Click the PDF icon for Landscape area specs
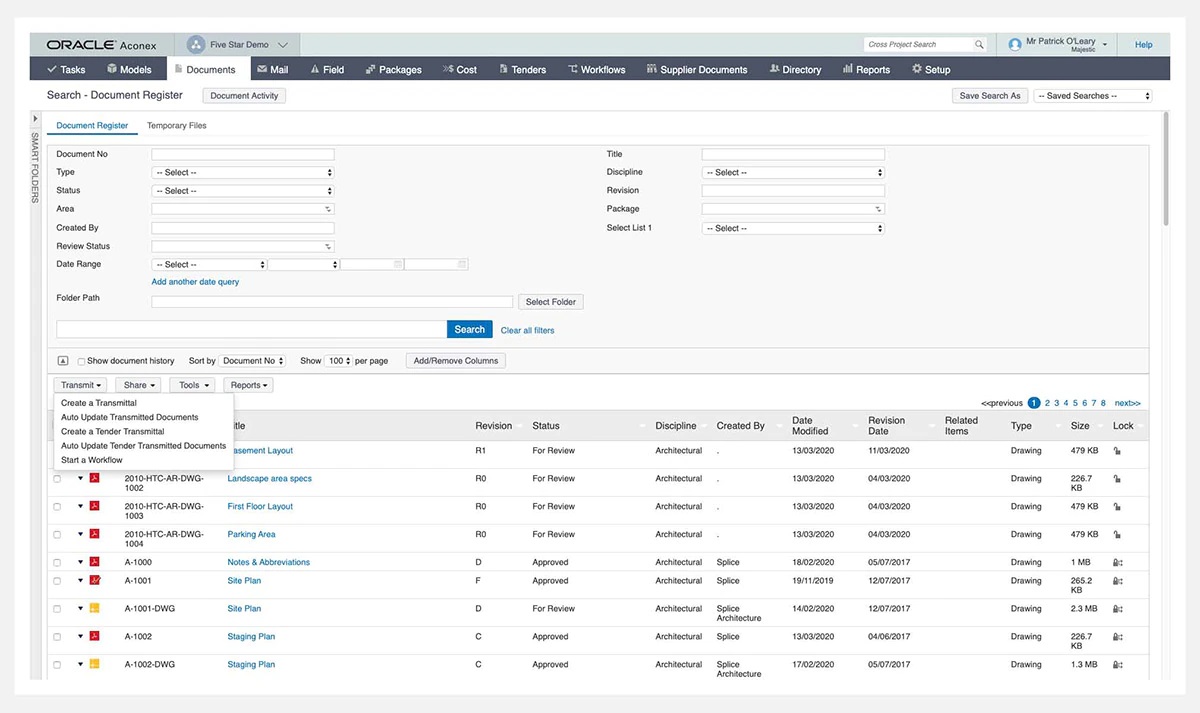 click(95, 478)
